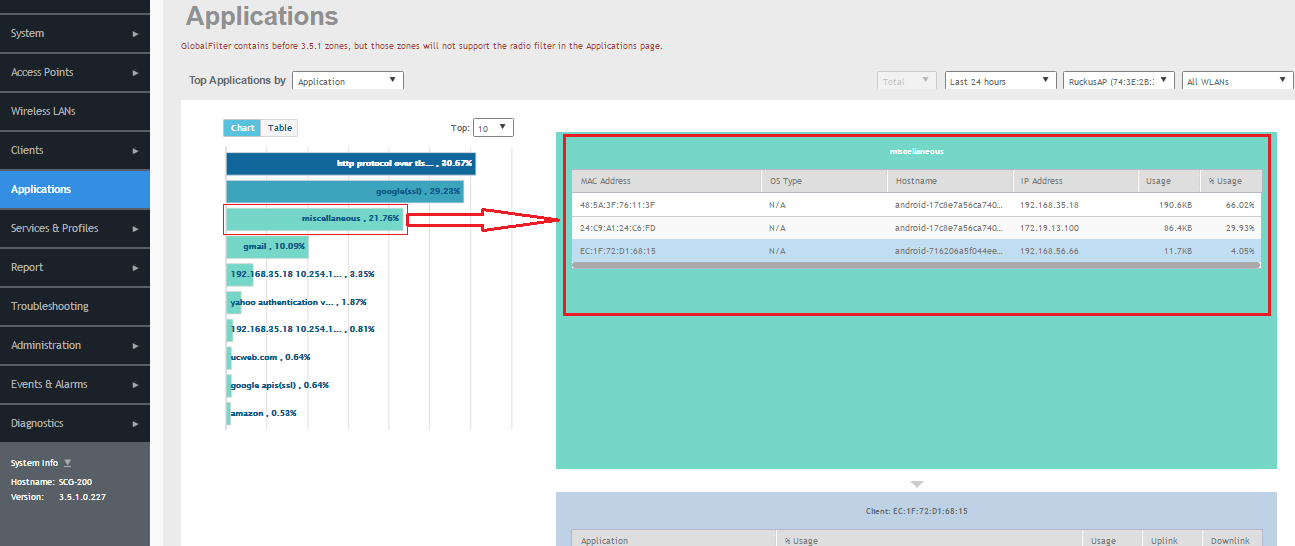This screenshot has width=1295, height=546.
Task: Open the Wireless LANs section
Action: [x=43, y=111]
